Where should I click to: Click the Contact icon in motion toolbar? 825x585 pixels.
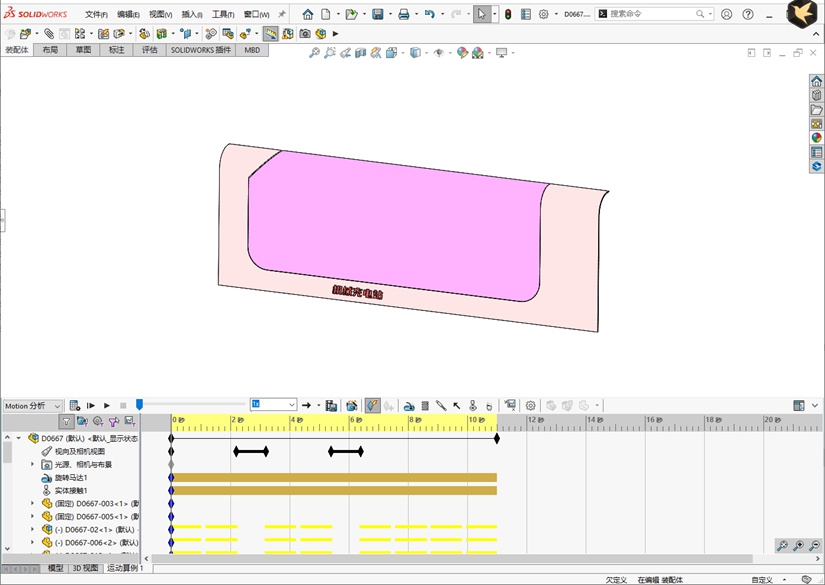click(472, 406)
